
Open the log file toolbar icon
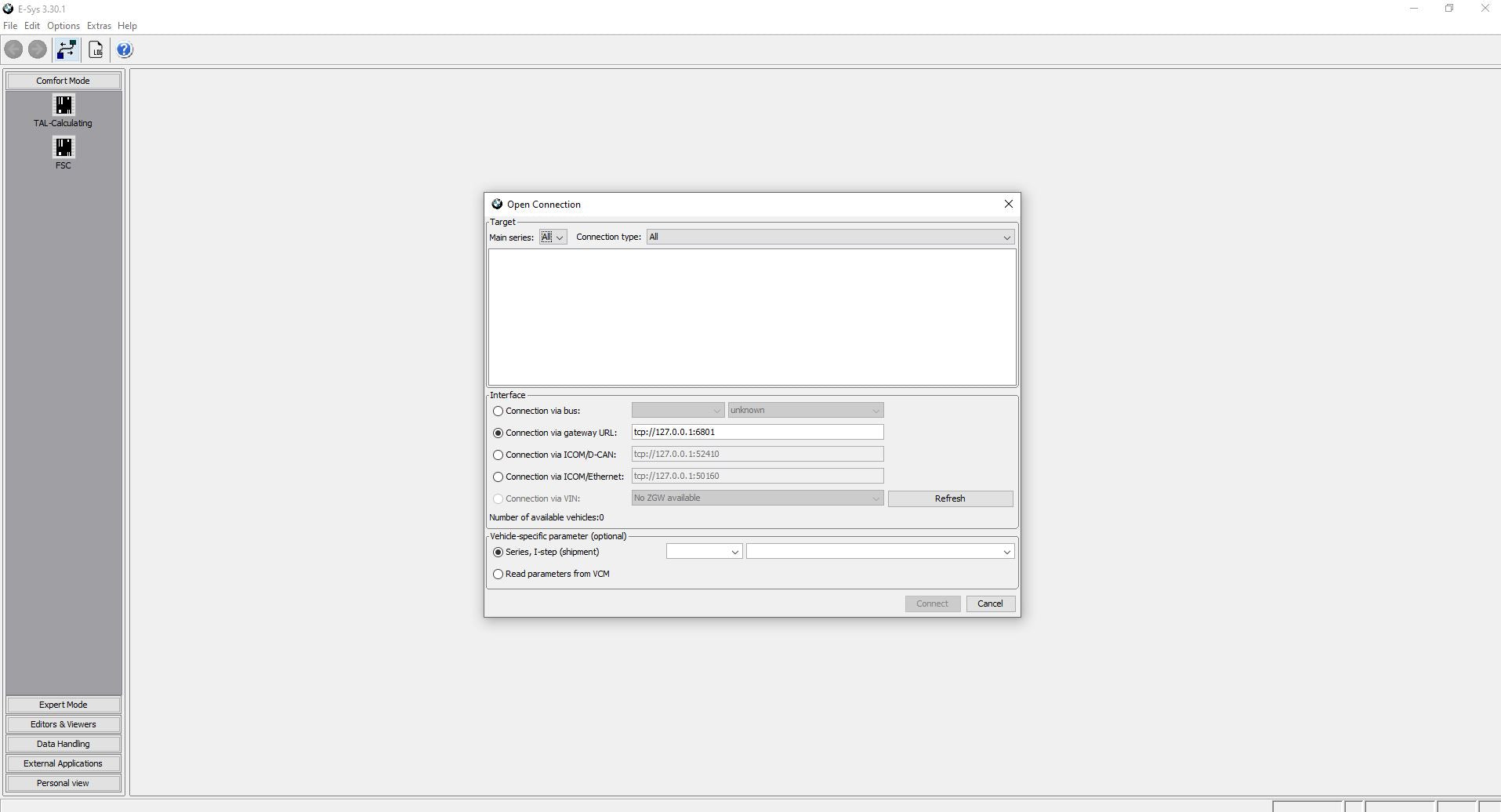coord(96,50)
